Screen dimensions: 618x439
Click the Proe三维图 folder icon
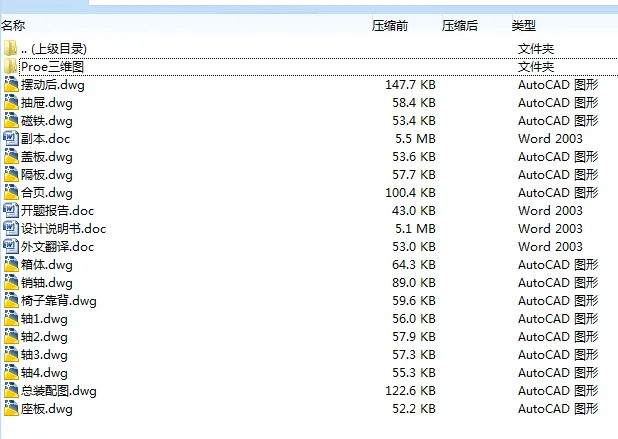[x=11, y=66]
